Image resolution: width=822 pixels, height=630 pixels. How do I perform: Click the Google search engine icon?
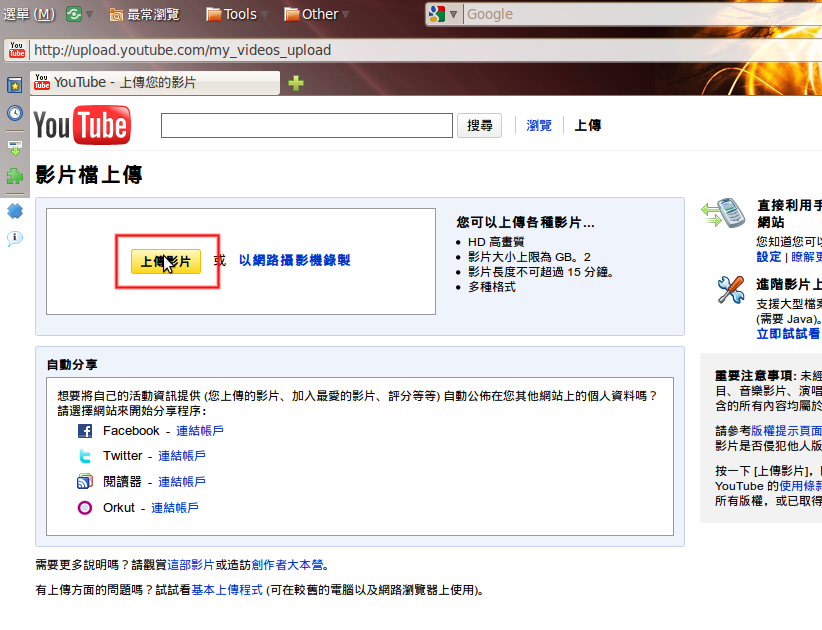(x=437, y=14)
